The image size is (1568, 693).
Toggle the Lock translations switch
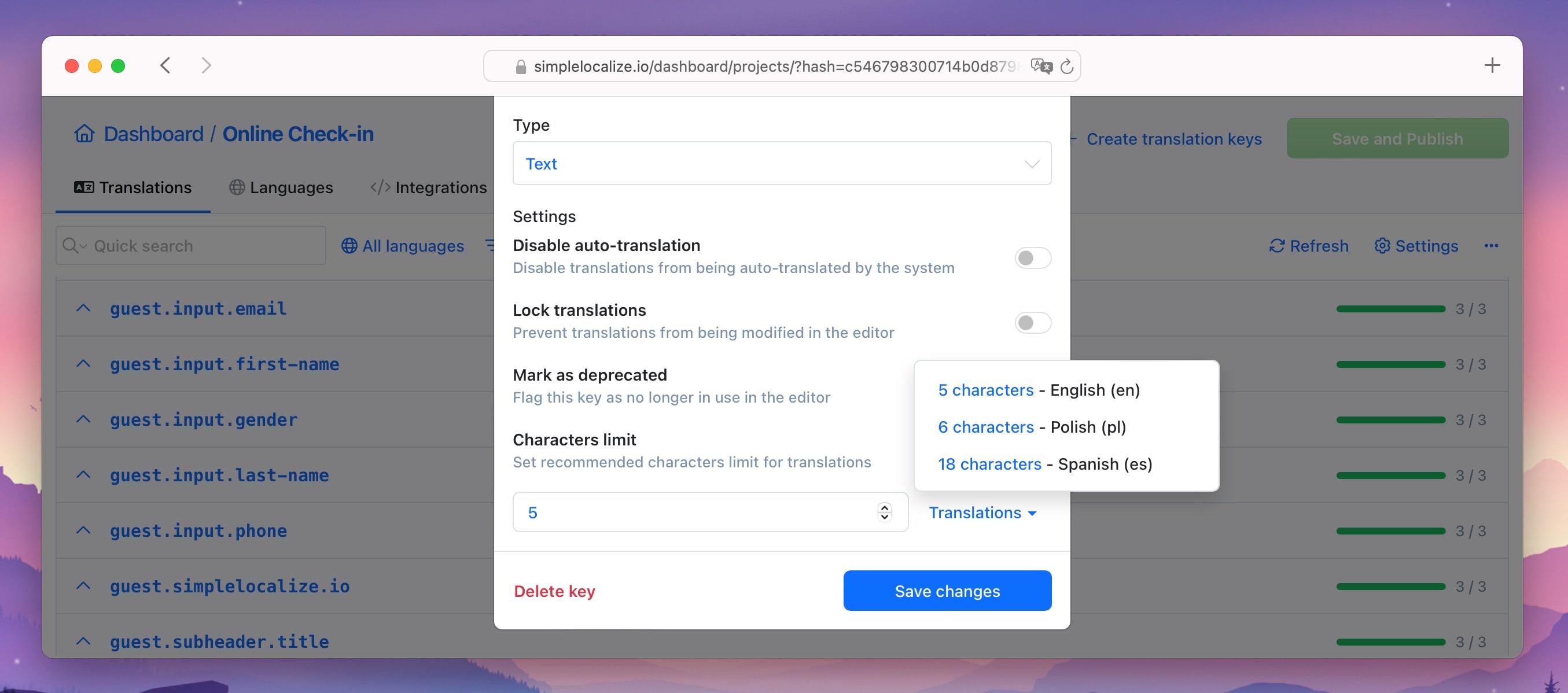tap(1032, 322)
